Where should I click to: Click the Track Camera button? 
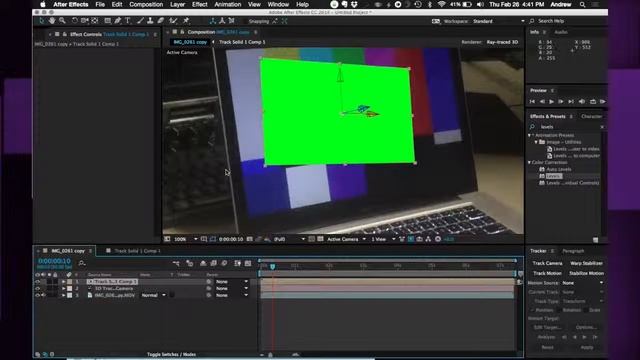pyautogui.click(x=547, y=264)
